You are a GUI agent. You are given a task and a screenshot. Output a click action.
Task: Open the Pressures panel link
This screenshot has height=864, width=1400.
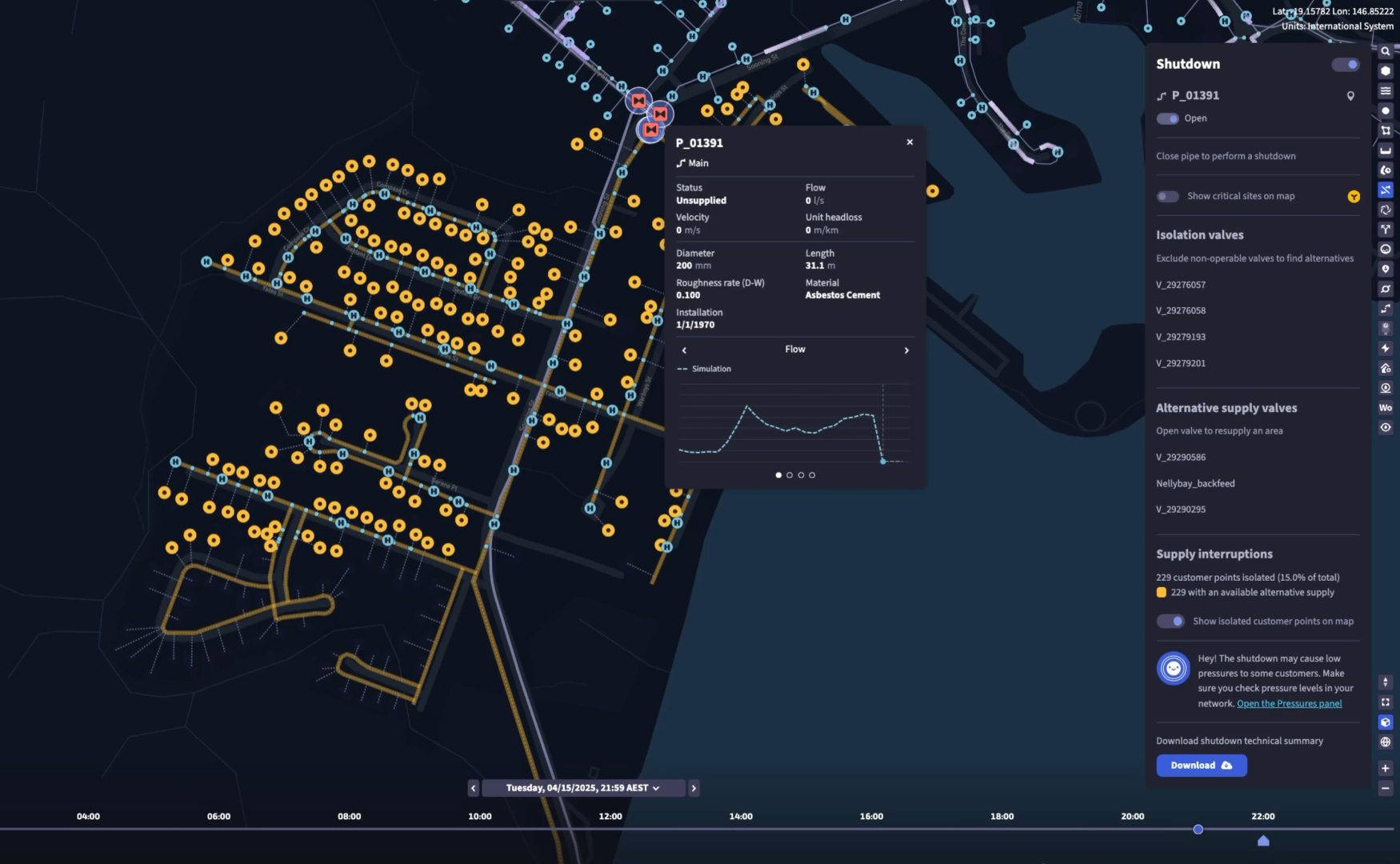[1289, 704]
